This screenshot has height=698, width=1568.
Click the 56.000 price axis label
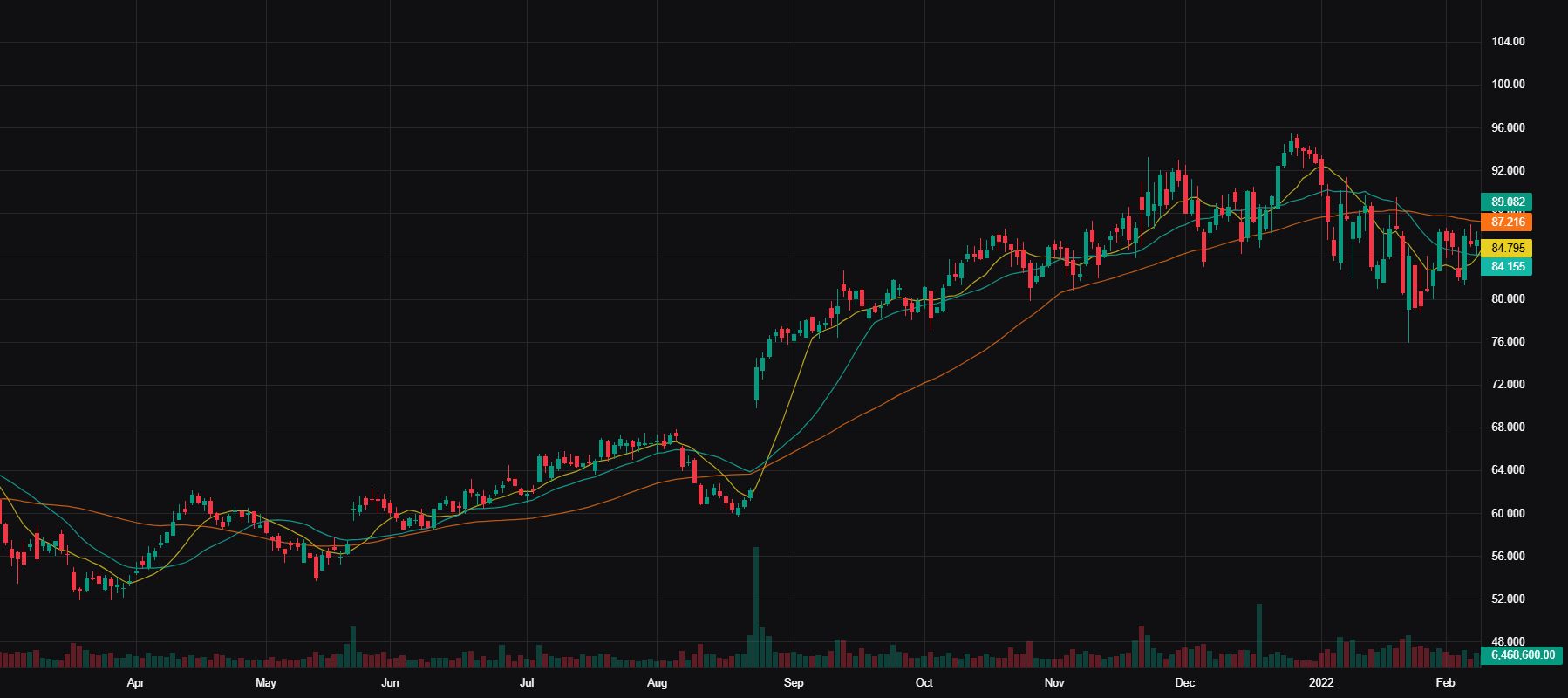1508,556
